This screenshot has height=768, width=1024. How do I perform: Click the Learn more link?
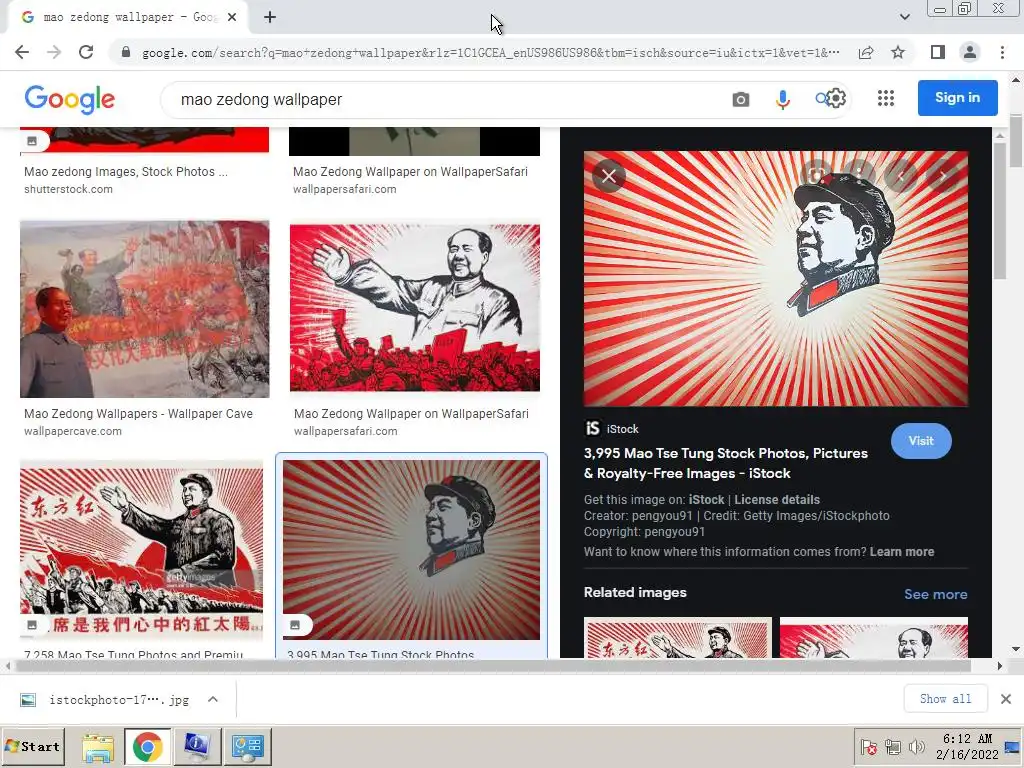pyautogui.click(x=902, y=552)
